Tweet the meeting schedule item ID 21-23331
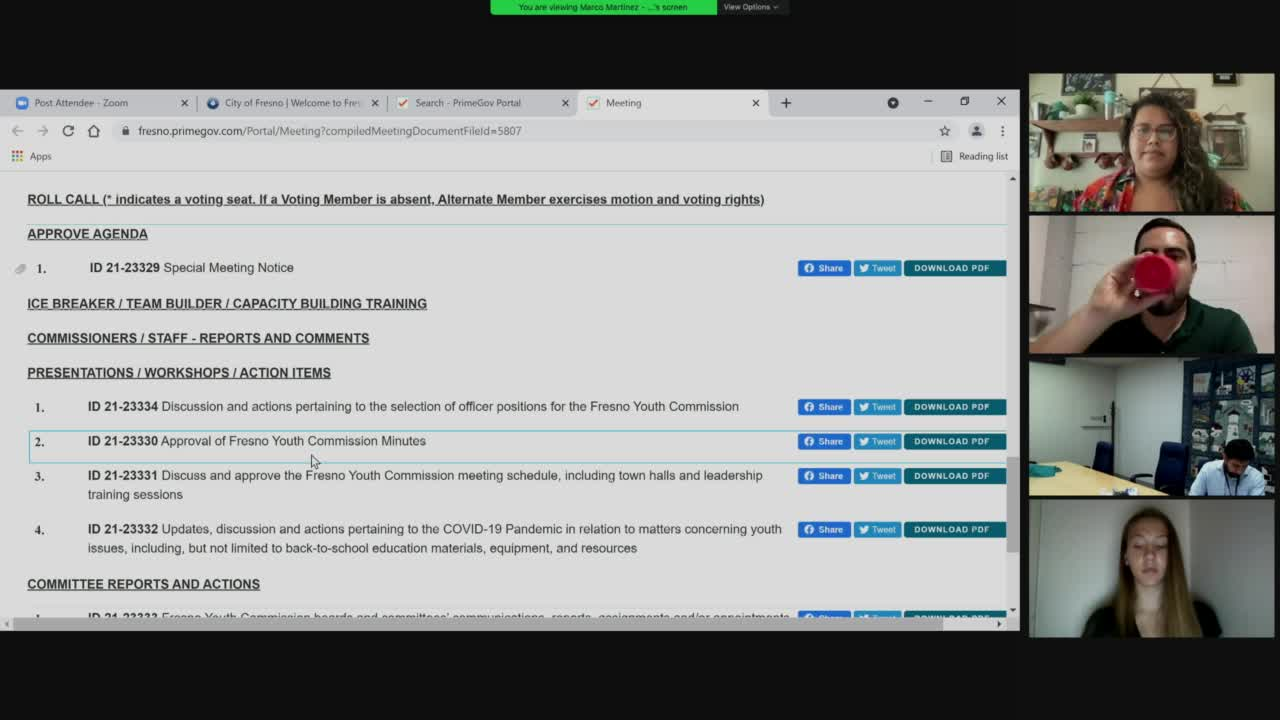 (x=877, y=476)
